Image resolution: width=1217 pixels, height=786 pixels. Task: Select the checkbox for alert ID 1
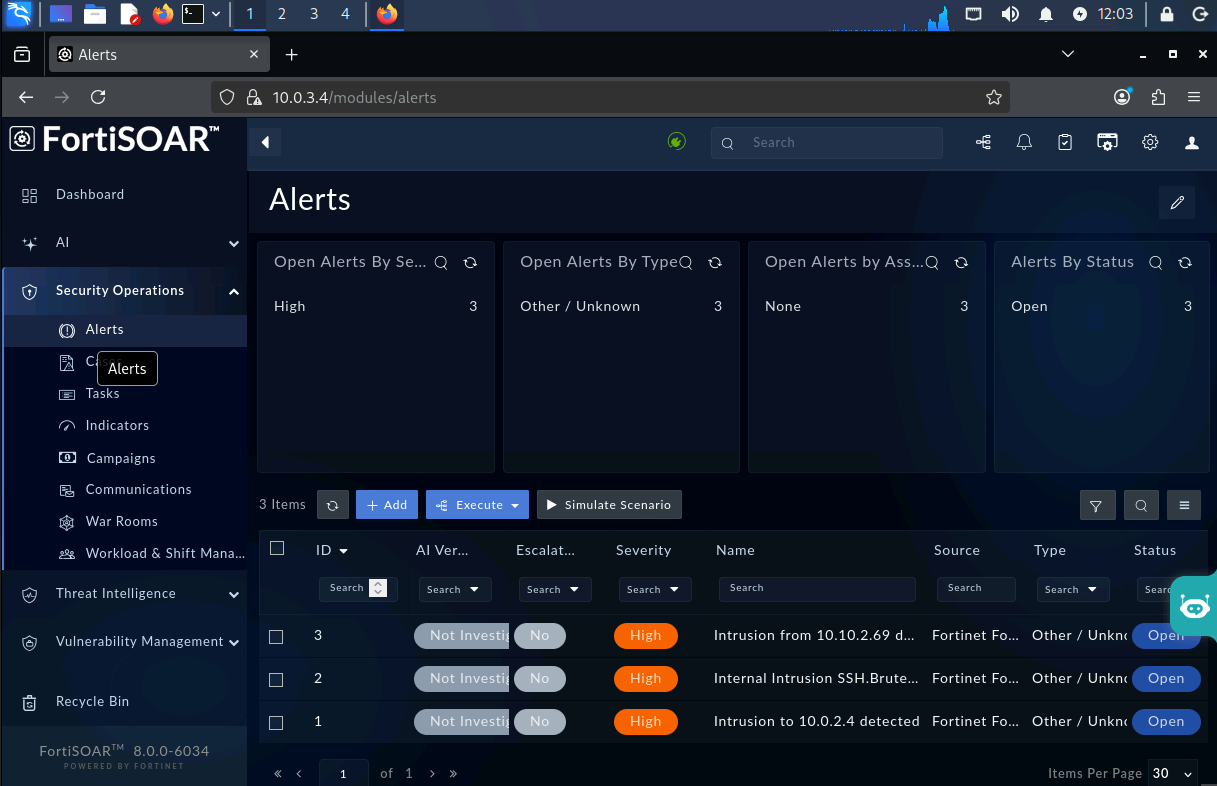point(277,722)
